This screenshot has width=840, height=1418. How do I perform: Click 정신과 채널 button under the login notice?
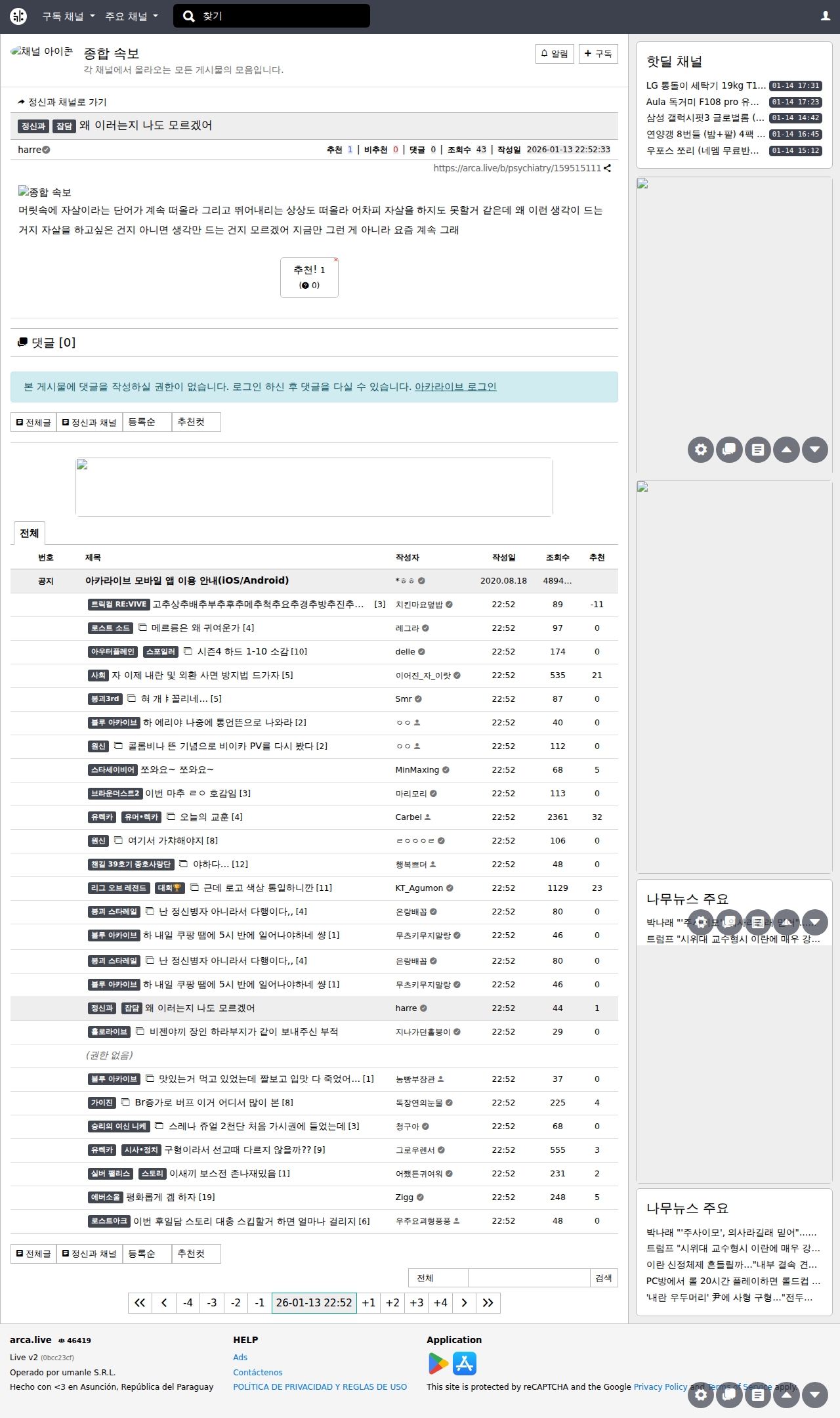[x=89, y=422]
